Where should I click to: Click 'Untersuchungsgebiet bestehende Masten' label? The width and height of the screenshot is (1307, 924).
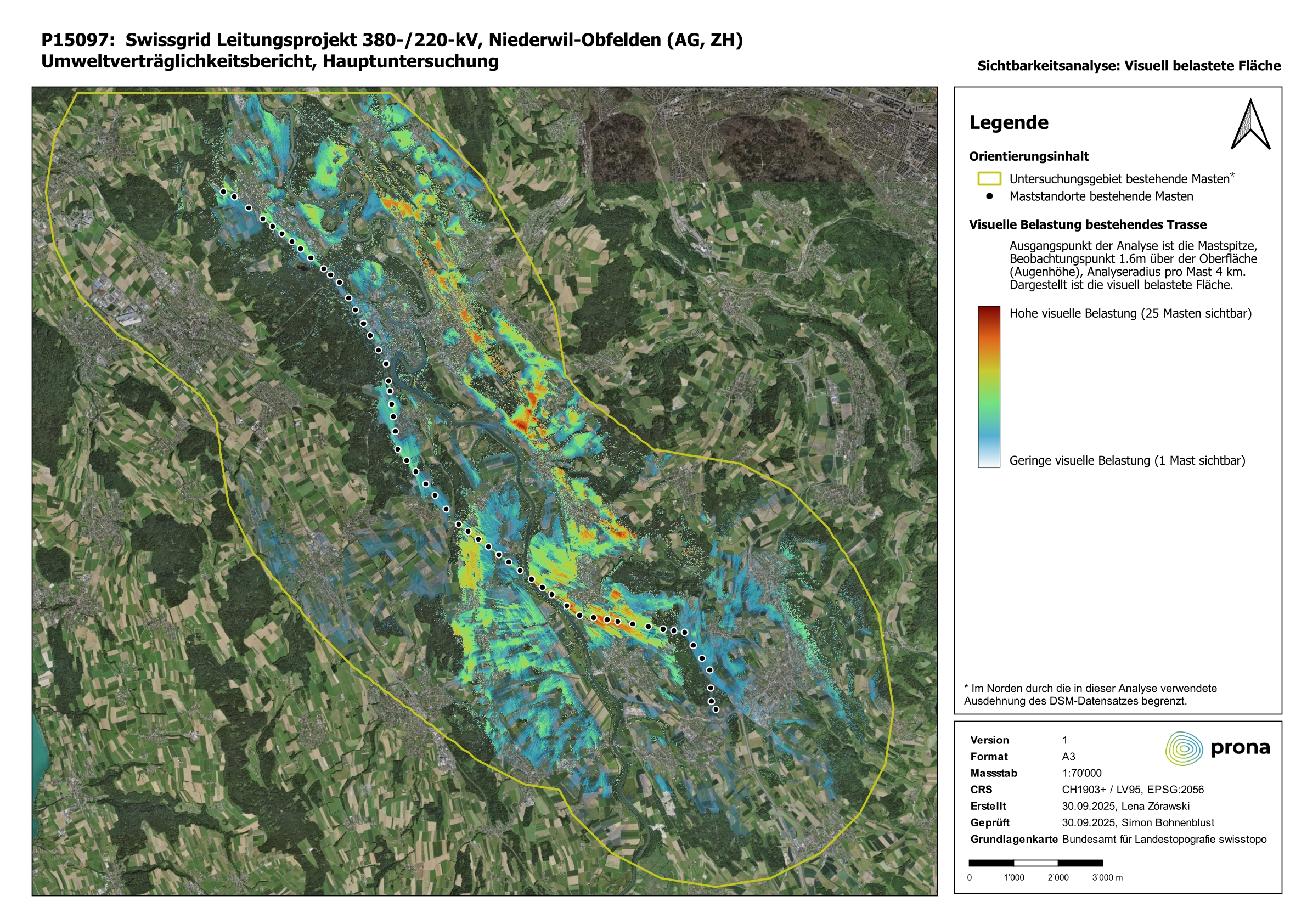click(x=1119, y=179)
